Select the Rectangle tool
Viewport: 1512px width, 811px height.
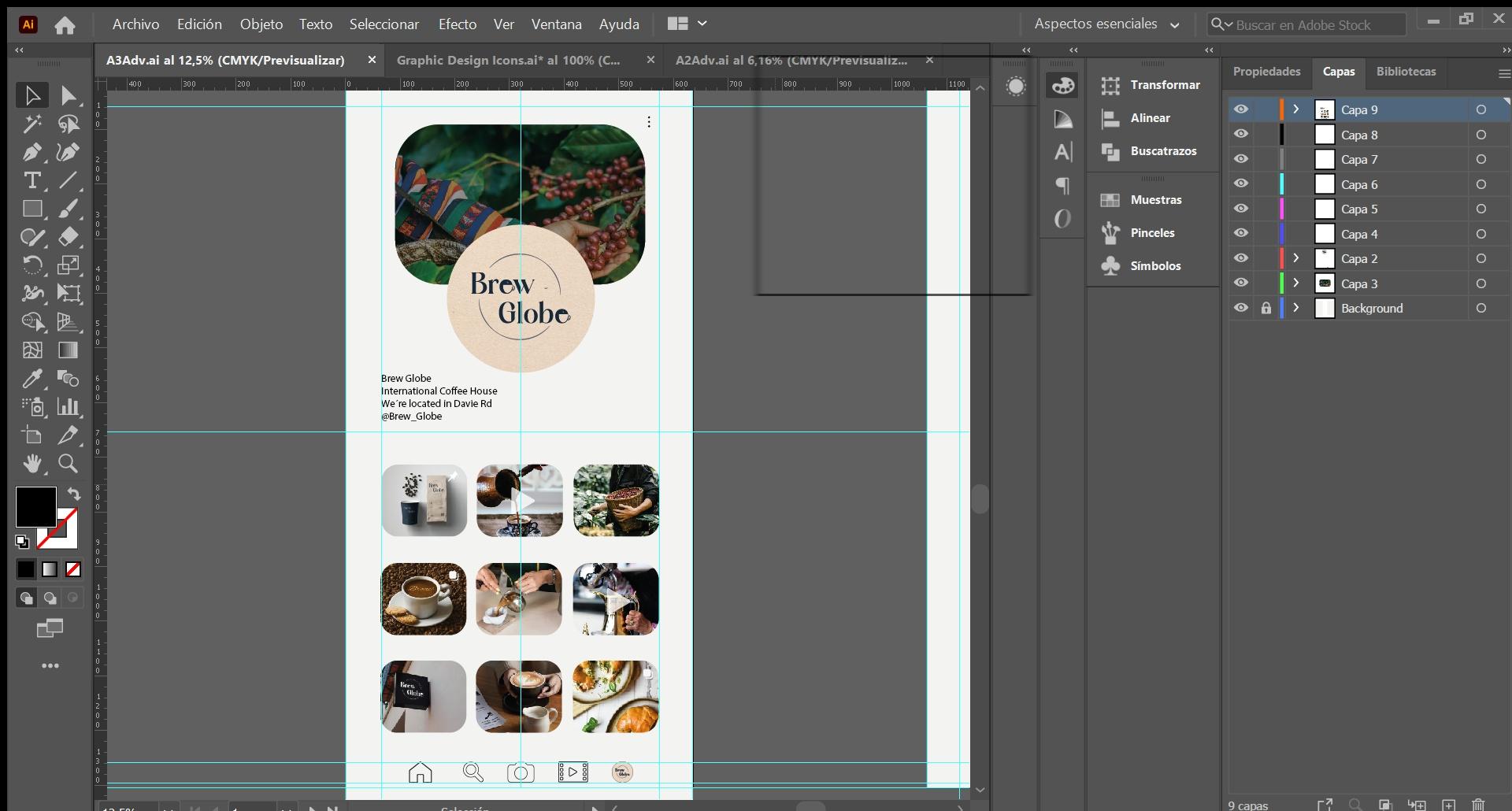tap(32, 209)
